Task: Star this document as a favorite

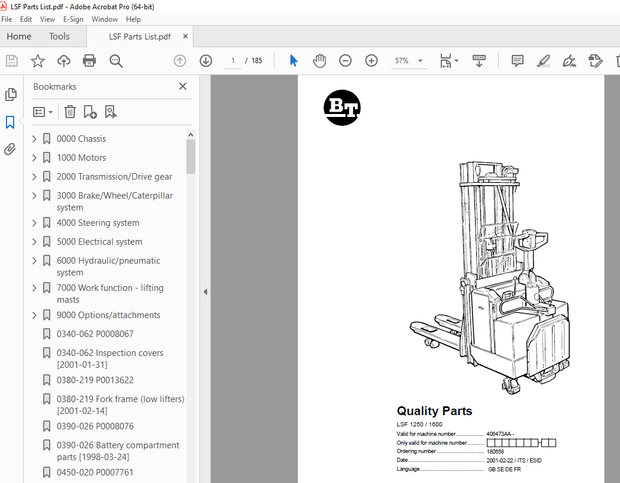Action: [37, 61]
